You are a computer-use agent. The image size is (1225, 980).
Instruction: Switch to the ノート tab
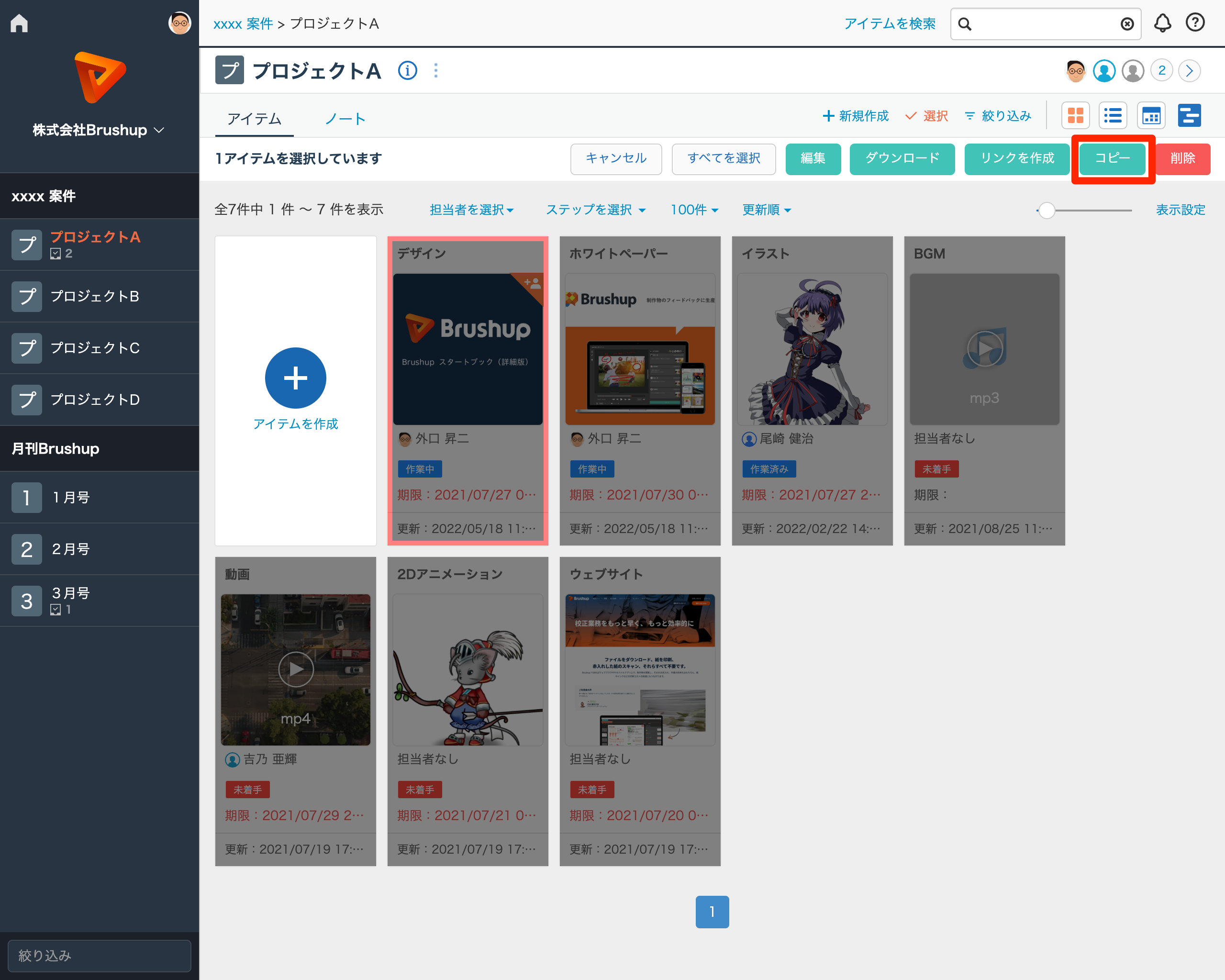click(345, 119)
